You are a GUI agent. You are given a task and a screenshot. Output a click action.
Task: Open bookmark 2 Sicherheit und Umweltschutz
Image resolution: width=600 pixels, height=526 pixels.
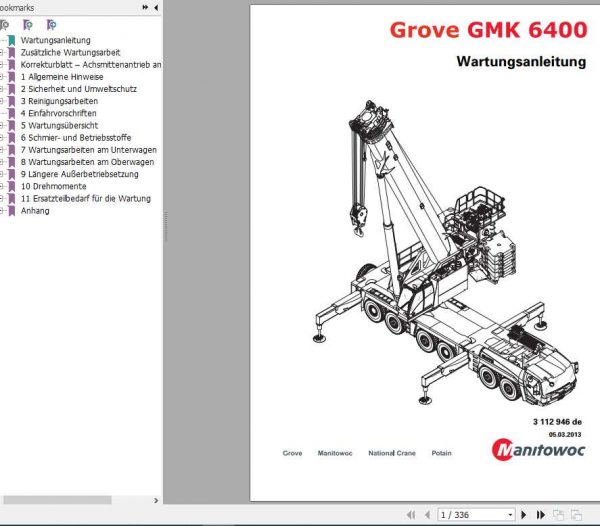[78, 89]
